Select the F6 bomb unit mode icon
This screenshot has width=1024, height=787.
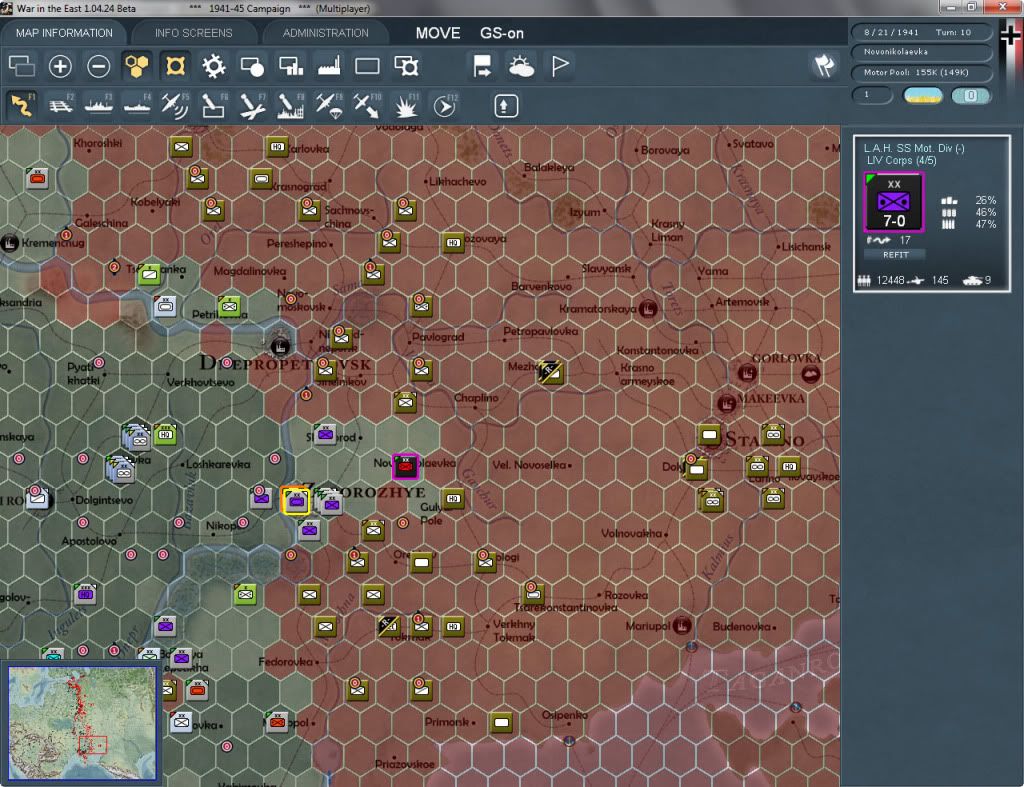pos(214,105)
